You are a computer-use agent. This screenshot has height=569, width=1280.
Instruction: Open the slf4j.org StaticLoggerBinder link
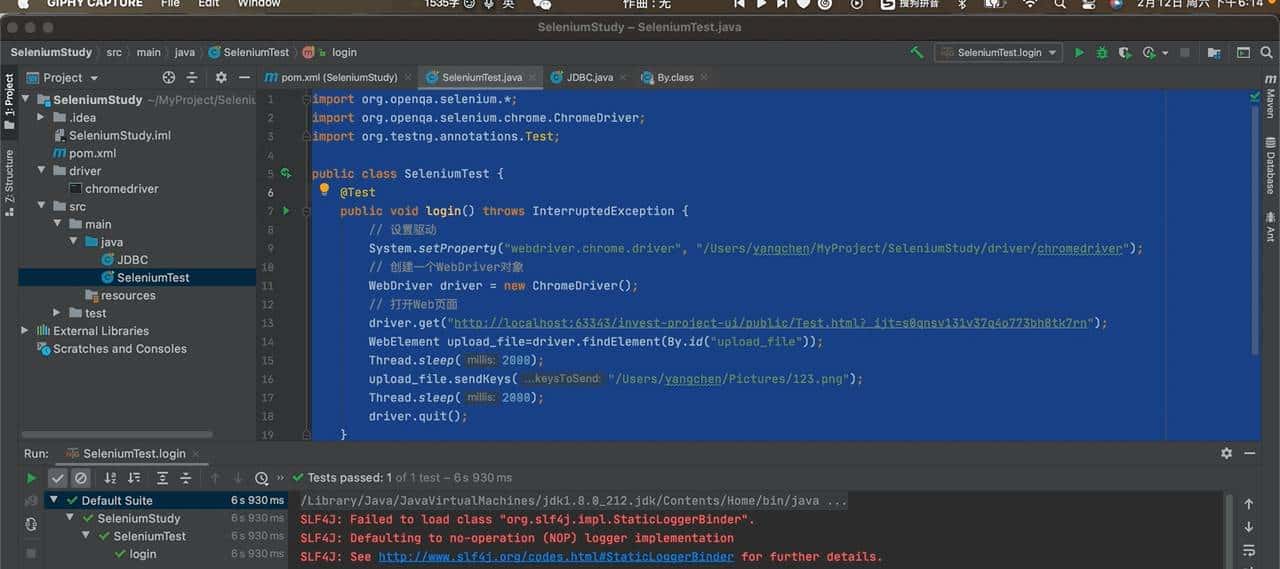[x=556, y=557]
